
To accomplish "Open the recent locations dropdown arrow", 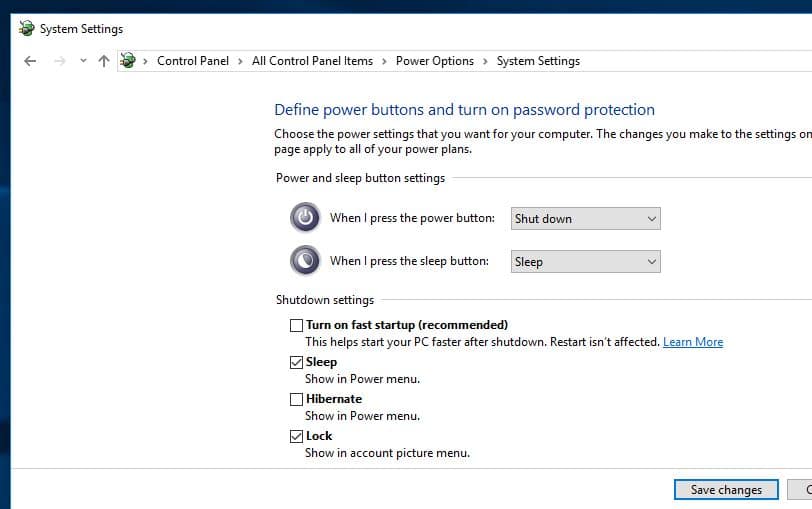I will pos(83,61).
